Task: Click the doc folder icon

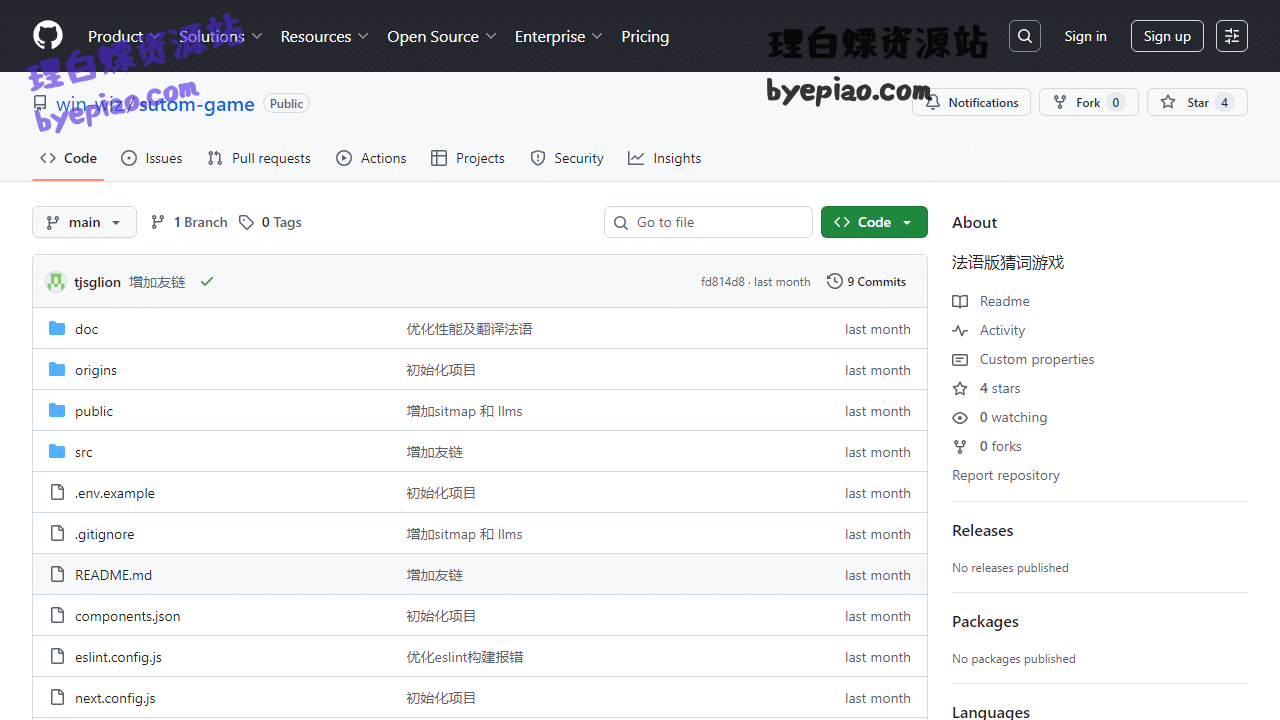Action: click(x=57, y=329)
